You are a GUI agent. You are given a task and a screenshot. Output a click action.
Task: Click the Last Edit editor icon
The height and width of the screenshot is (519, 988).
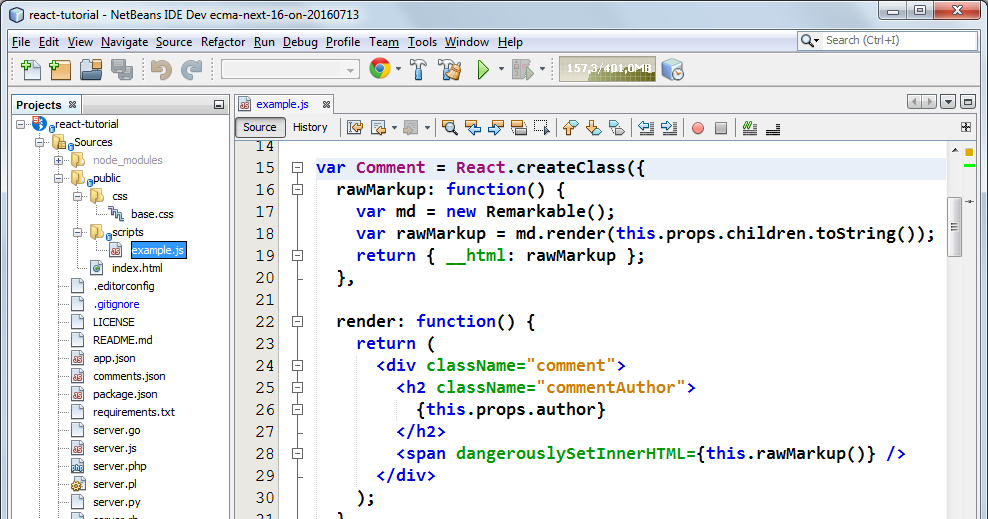click(x=355, y=128)
